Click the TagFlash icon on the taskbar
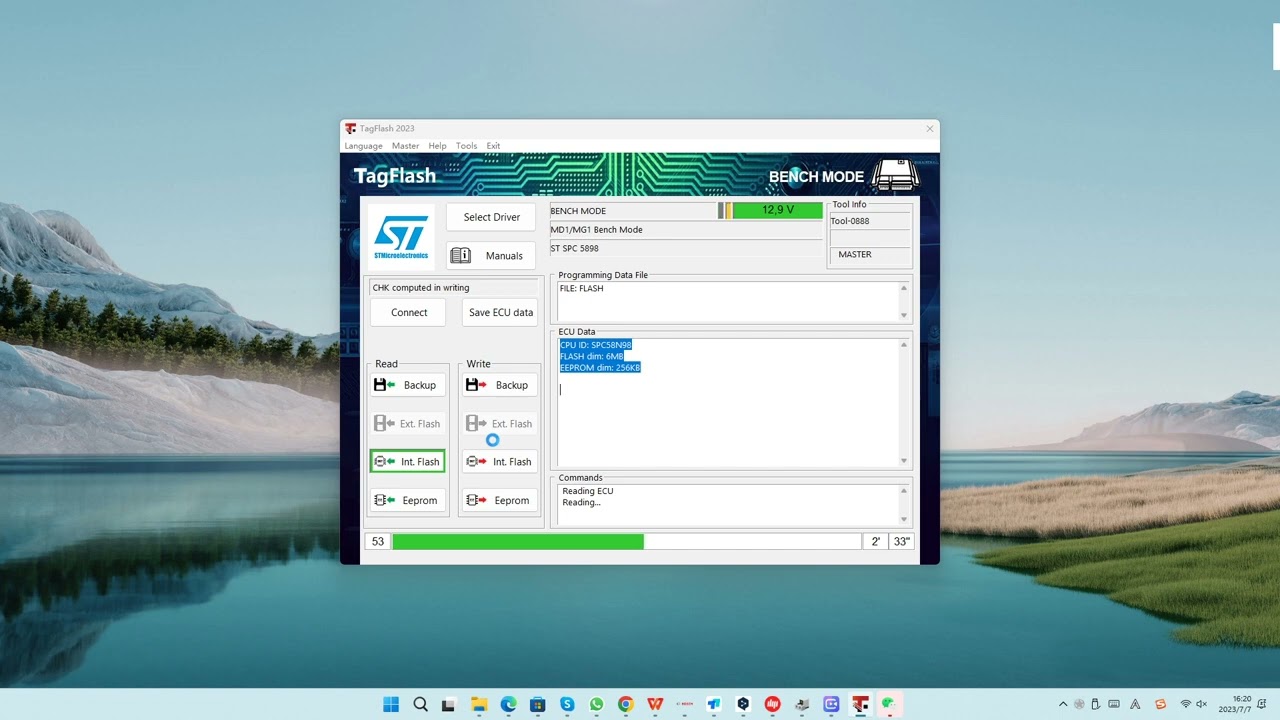This screenshot has height=720, width=1280. pyautogui.click(x=860, y=704)
